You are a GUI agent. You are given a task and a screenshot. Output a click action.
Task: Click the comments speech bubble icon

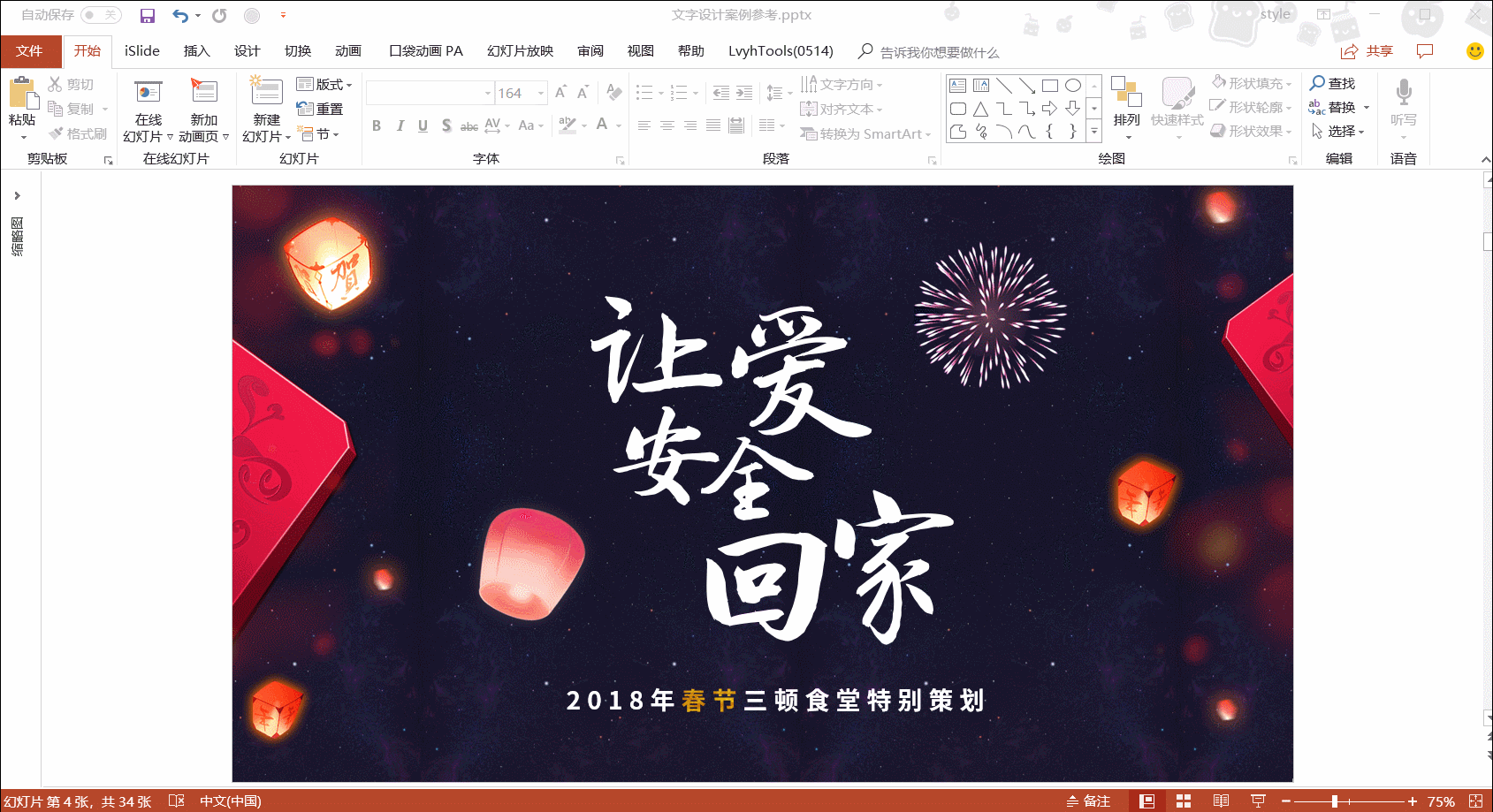[x=1425, y=51]
